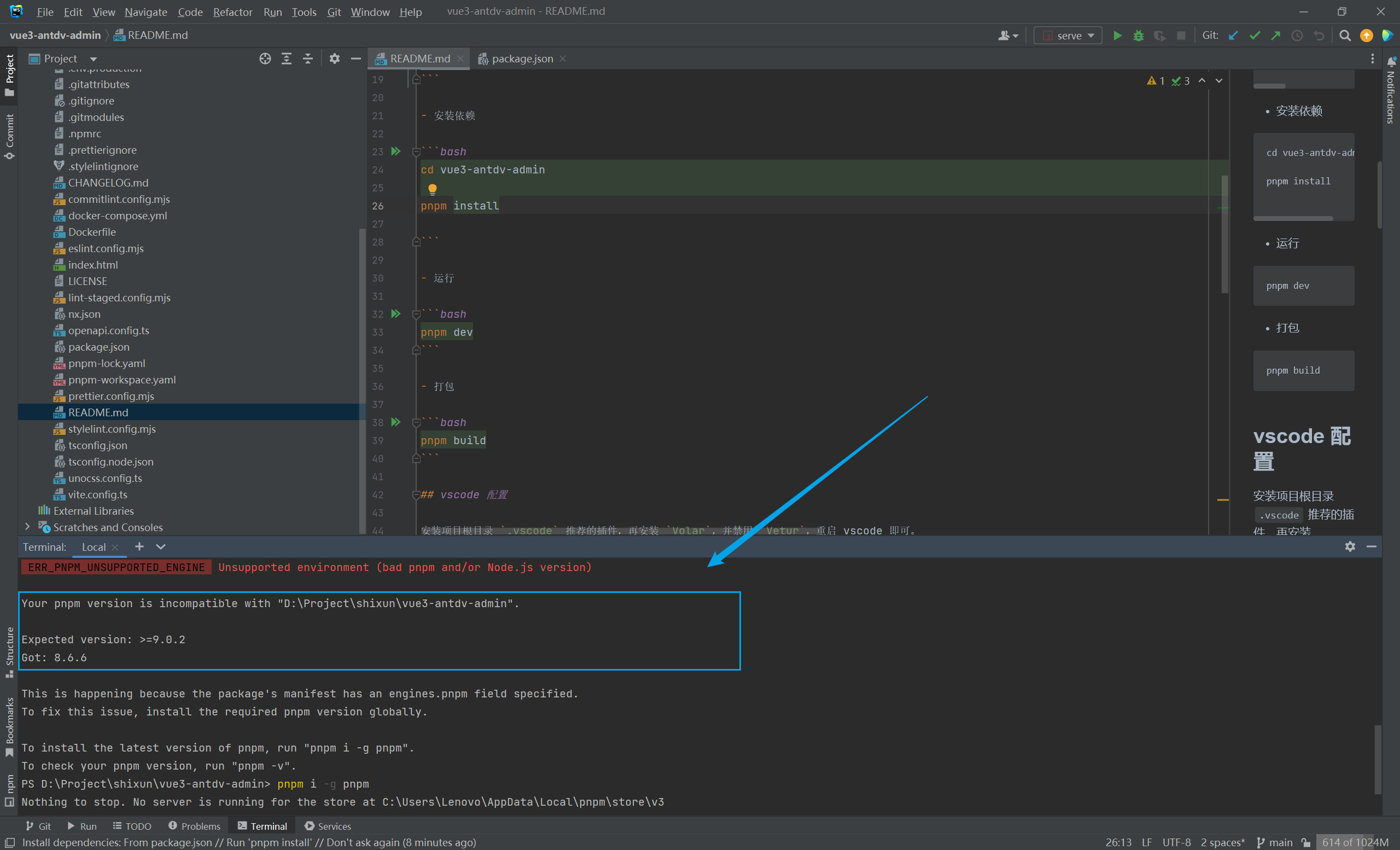Image resolution: width=1400 pixels, height=850 pixels.
Task: Open the editor tabs more-options menu
Action: [1372, 59]
